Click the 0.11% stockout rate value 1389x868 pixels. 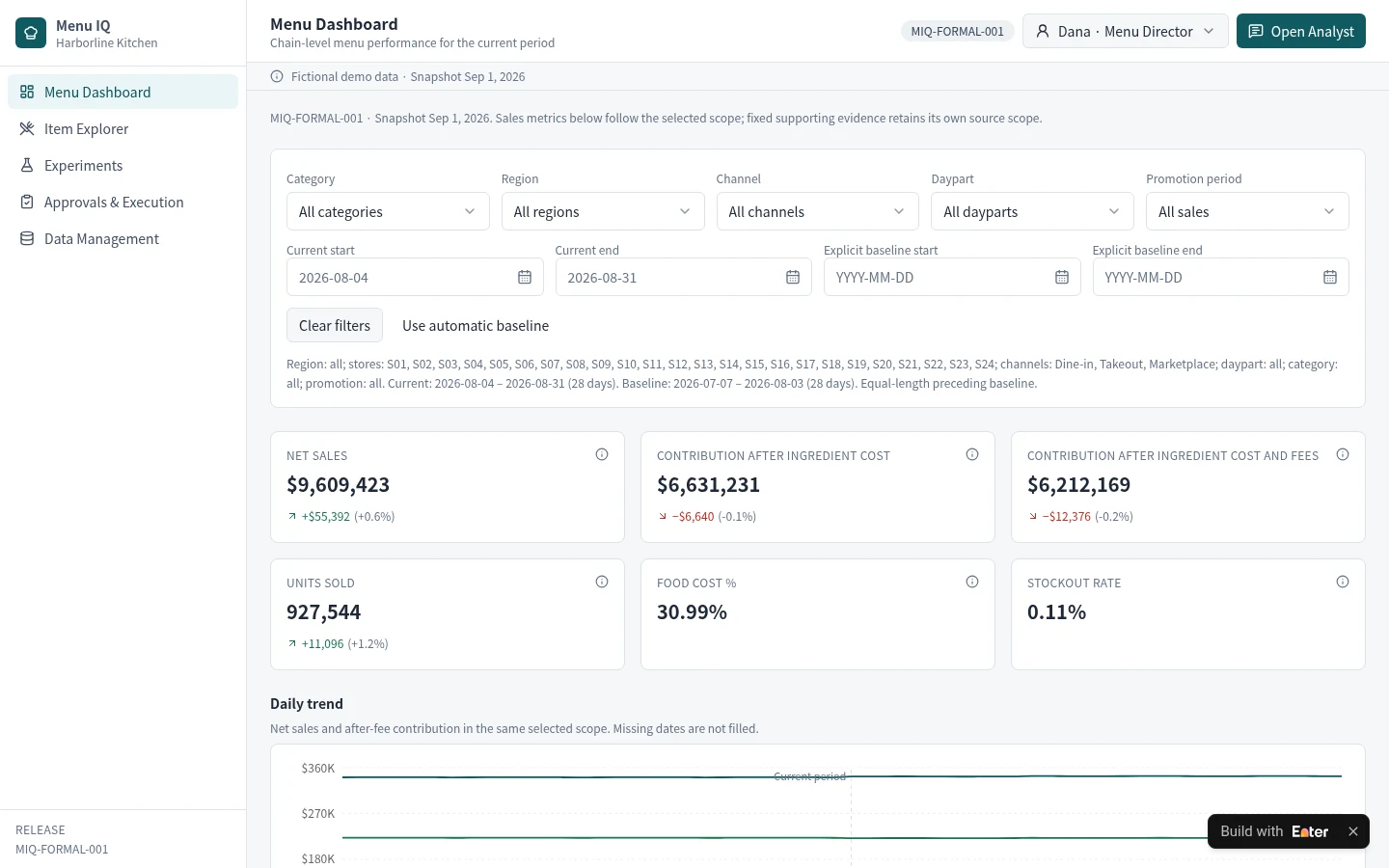point(1056,612)
